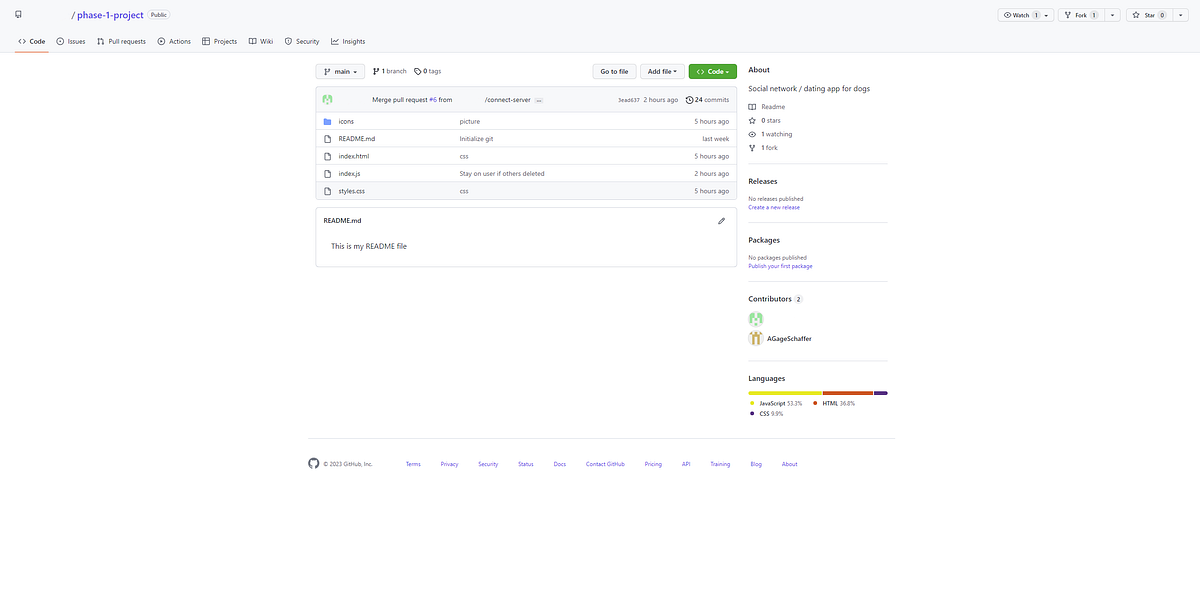Click the star icon next to 0 stars

coord(753,120)
